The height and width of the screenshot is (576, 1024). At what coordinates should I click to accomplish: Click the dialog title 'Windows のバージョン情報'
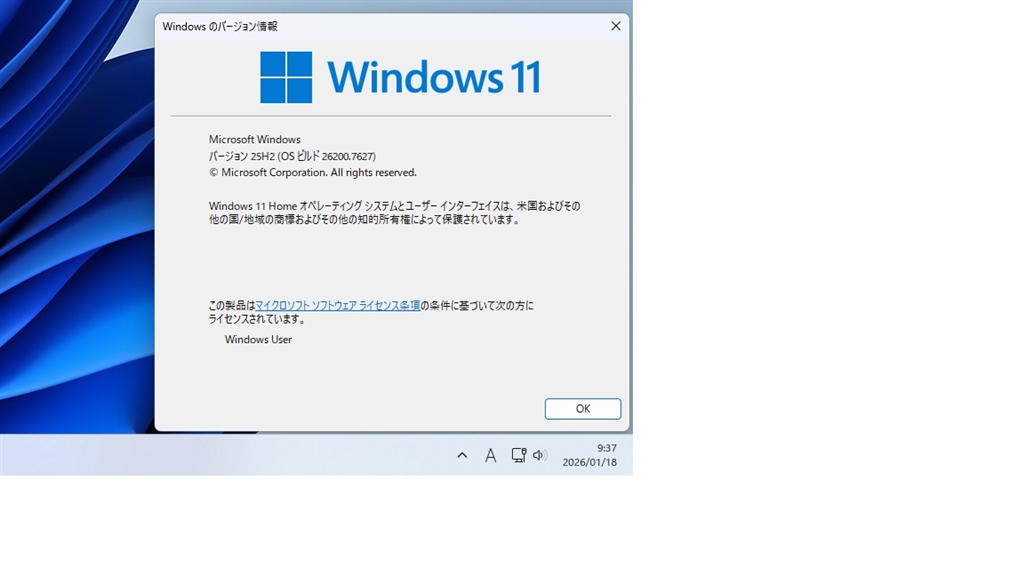(219, 26)
